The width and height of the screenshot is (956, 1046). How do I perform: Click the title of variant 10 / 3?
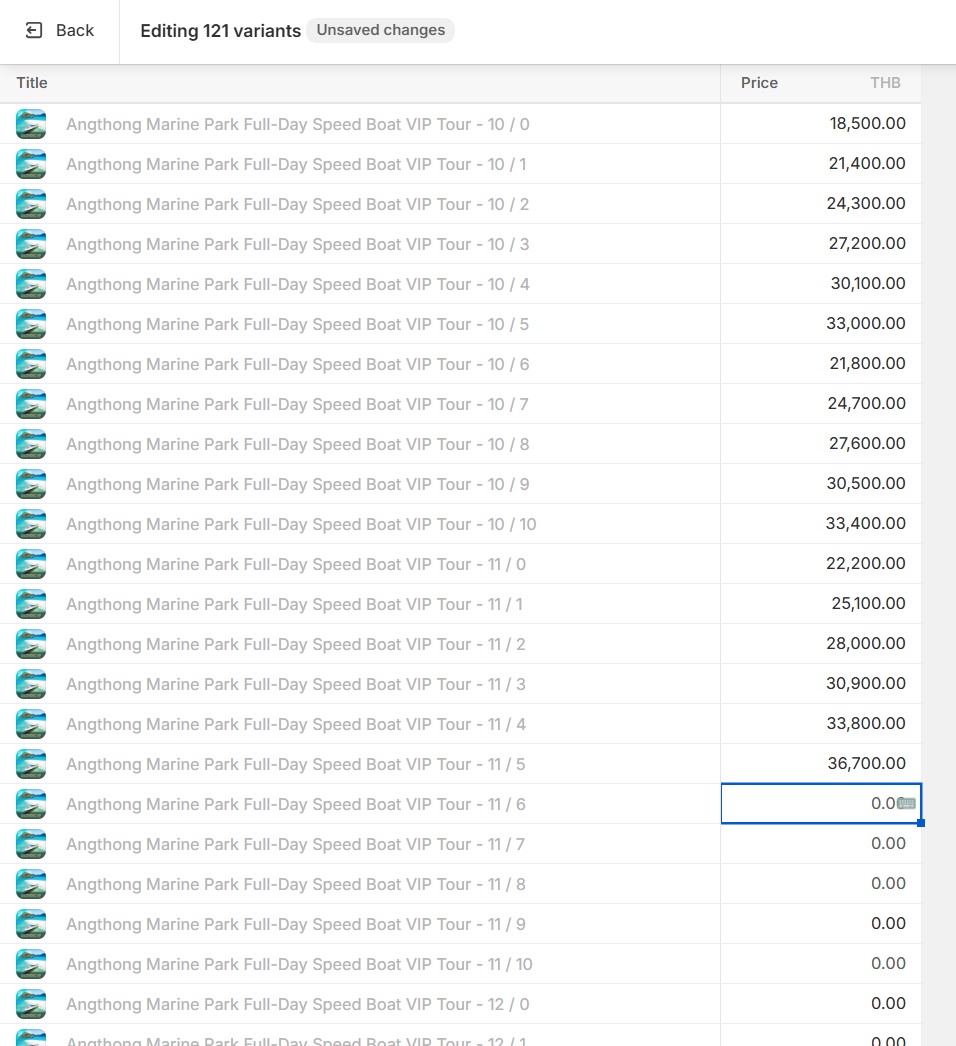point(297,244)
